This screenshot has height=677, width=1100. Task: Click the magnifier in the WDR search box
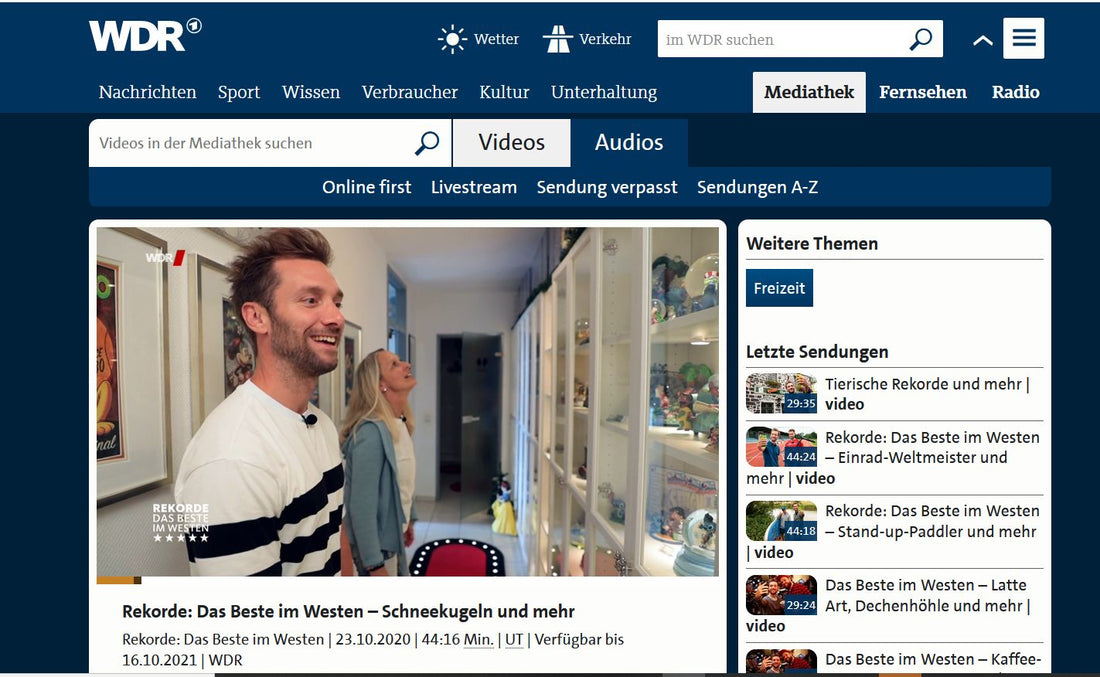point(920,39)
